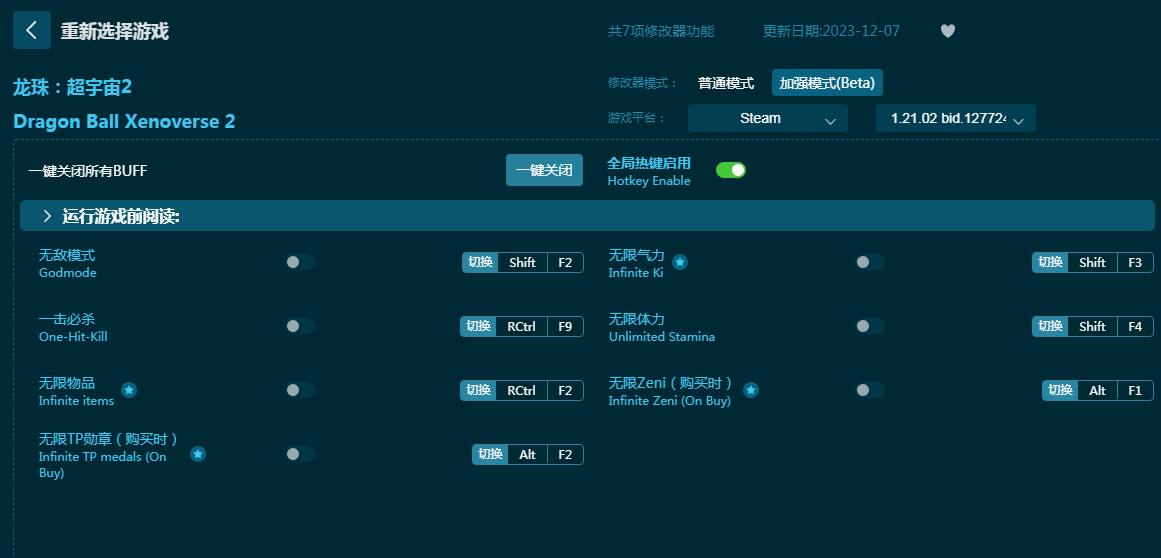Viewport: 1161px width, 558px height.
Task: Open the Steam platform dropdown
Action: (x=768, y=118)
